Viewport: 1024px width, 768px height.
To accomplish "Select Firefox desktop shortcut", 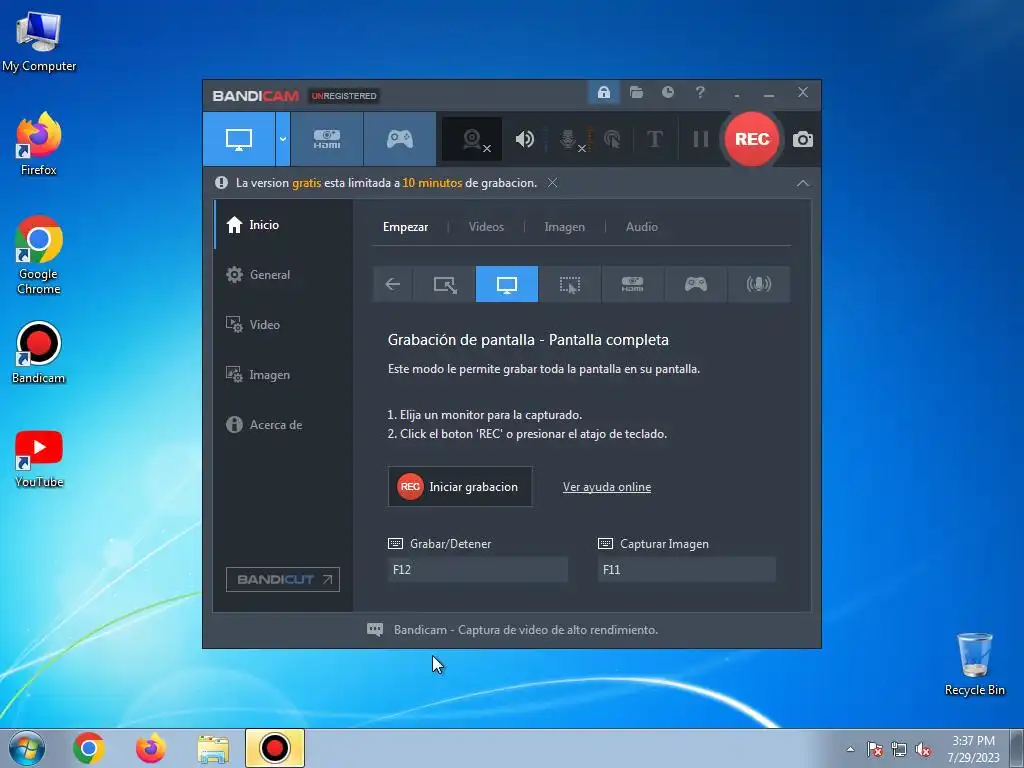I will click(x=39, y=144).
